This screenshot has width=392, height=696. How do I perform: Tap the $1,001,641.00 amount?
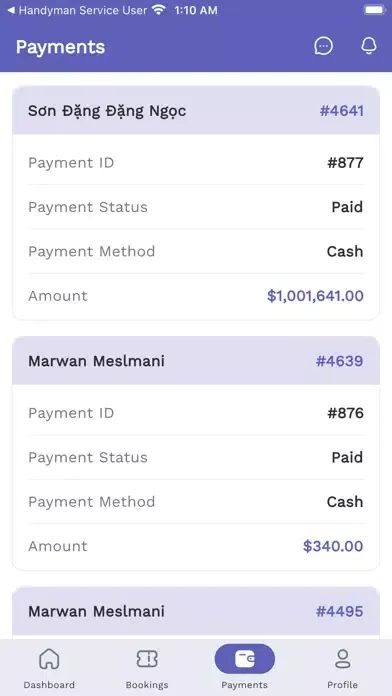pos(315,296)
